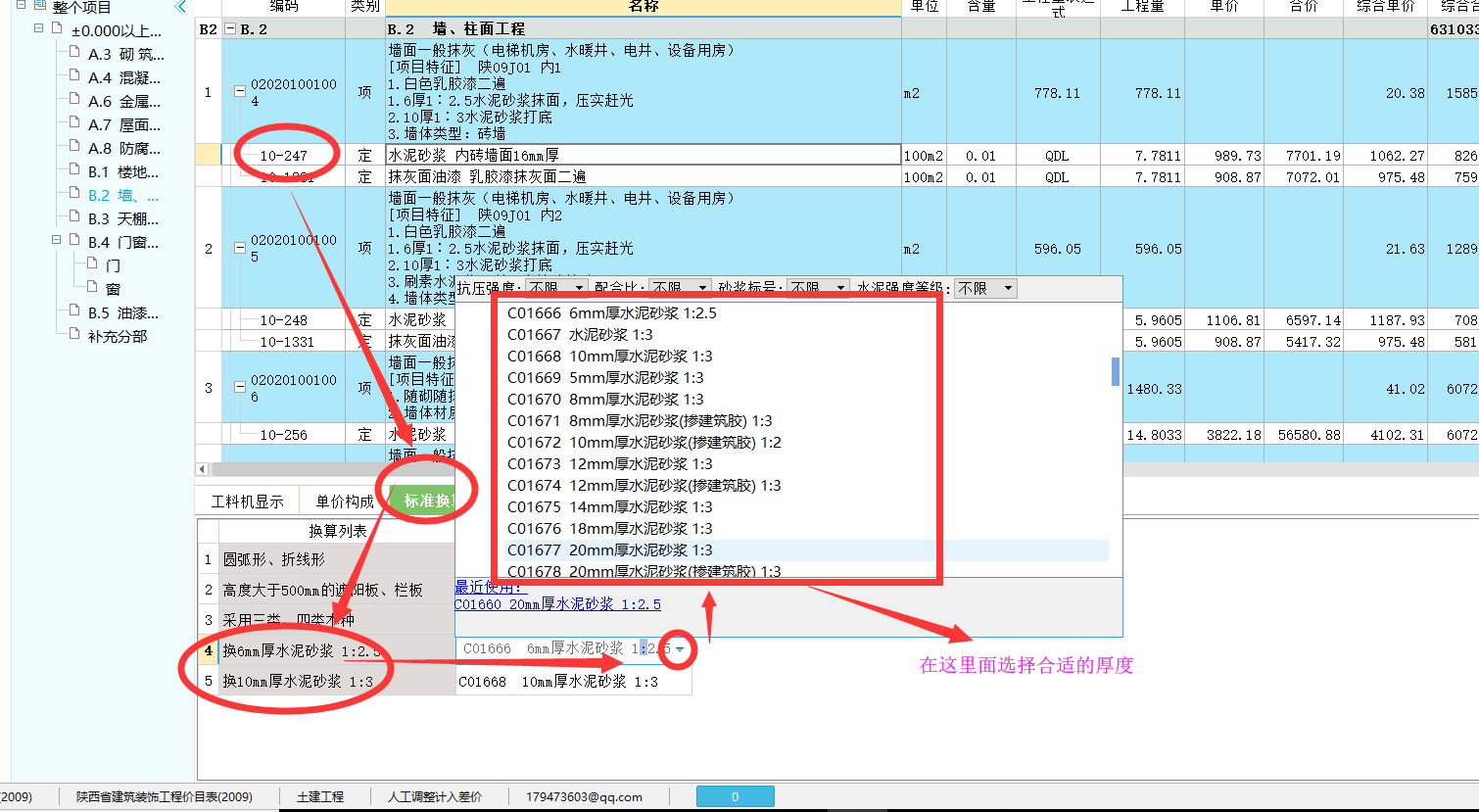Screen dimensions: 1479x812
Task: Select quota row code 10-247
Action: (284, 155)
